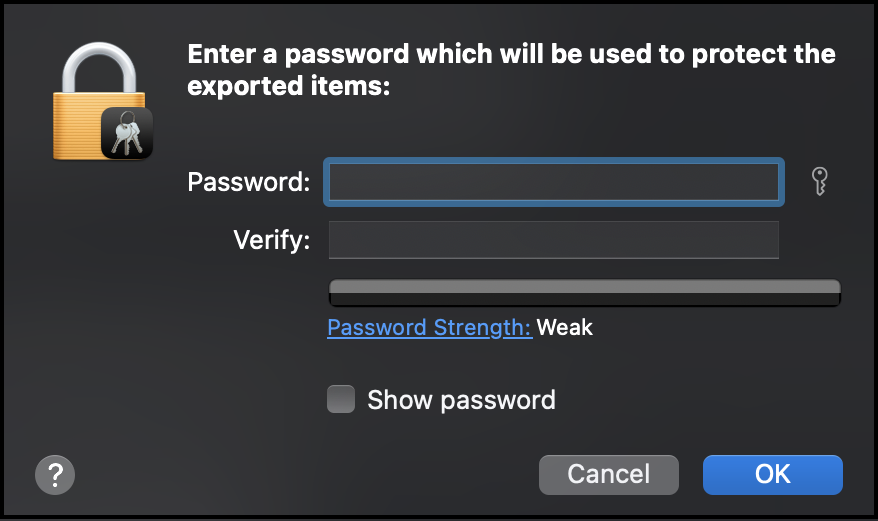The image size is (878, 521).
Task: Click the "exported items:" heading line
Action: tap(288, 86)
